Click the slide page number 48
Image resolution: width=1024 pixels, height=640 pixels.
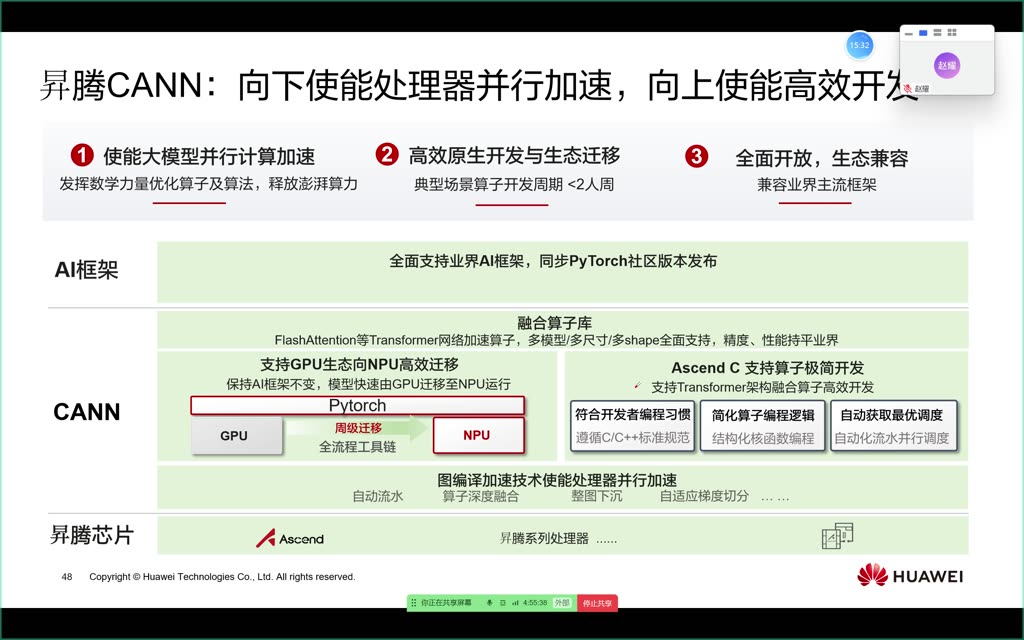[67, 577]
